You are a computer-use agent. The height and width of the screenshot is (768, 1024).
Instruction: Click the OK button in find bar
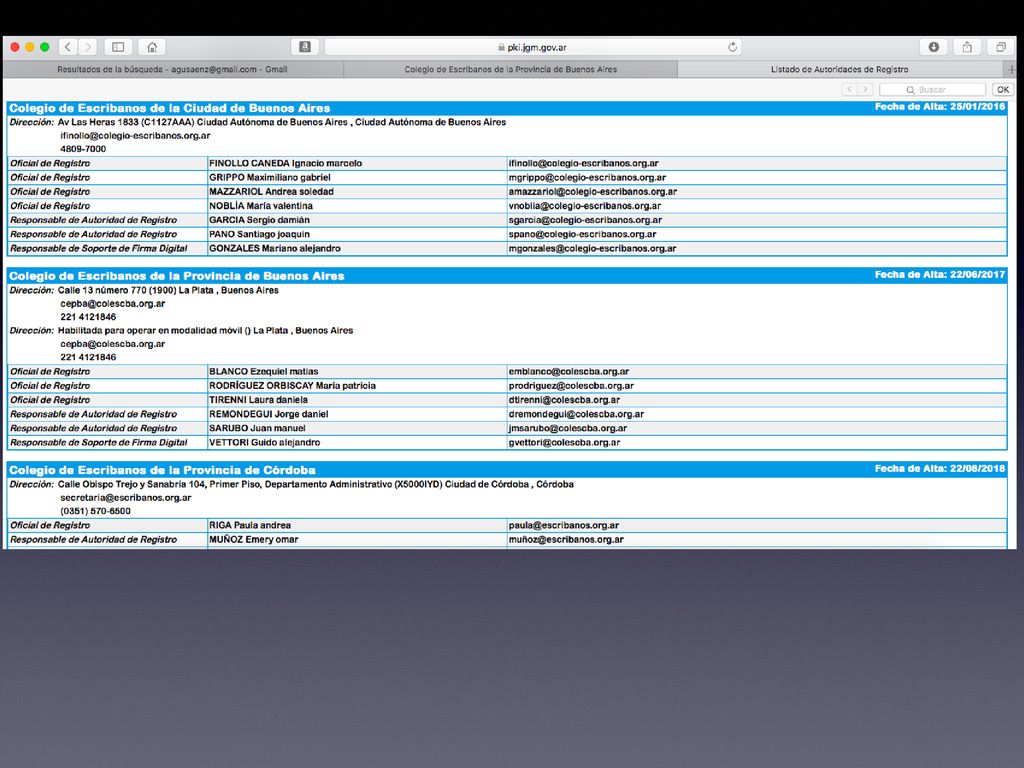click(1003, 89)
